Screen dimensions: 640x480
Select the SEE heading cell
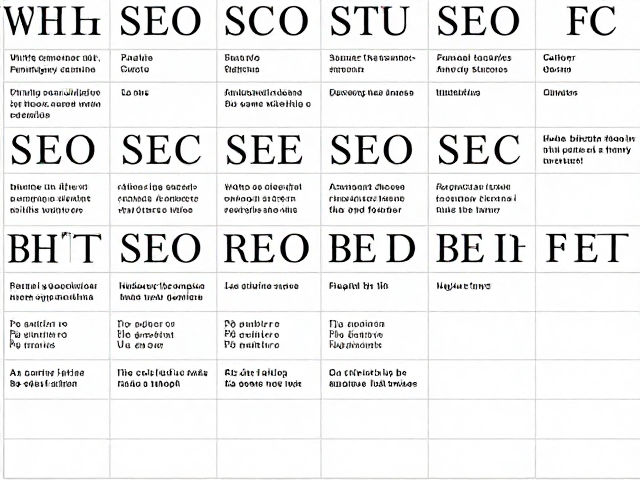click(269, 150)
